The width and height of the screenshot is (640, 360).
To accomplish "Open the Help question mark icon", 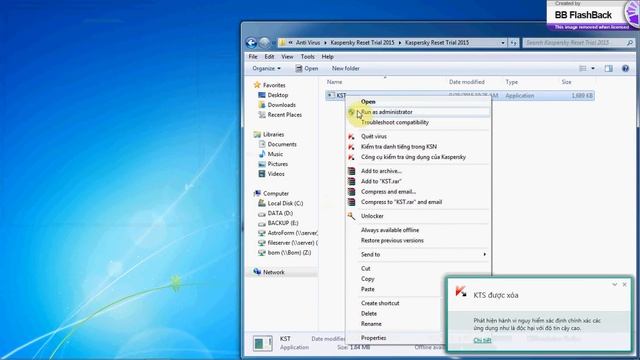I will [x=625, y=69].
